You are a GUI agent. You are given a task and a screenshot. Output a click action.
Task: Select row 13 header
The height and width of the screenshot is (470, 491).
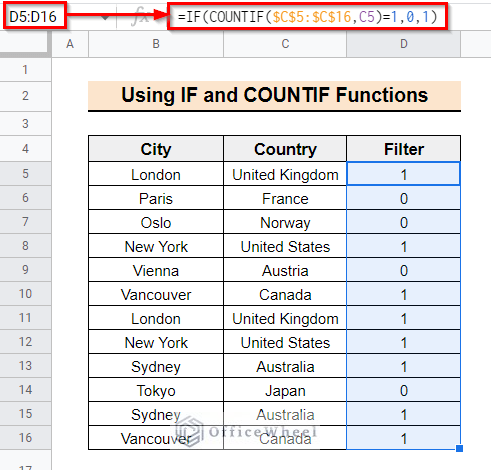(25, 366)
